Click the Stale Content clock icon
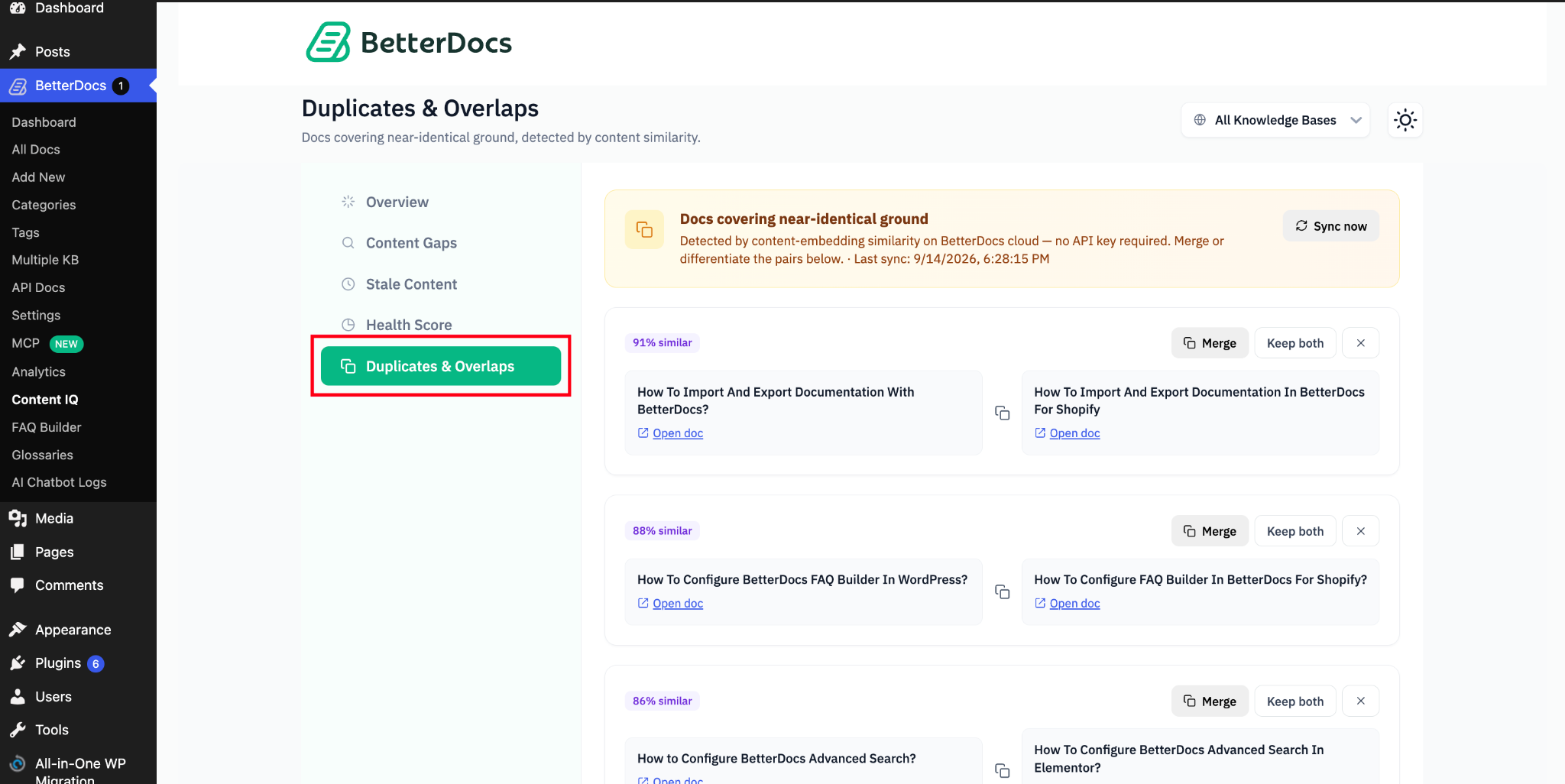The image size is (1565, 784). pos(348,284)
